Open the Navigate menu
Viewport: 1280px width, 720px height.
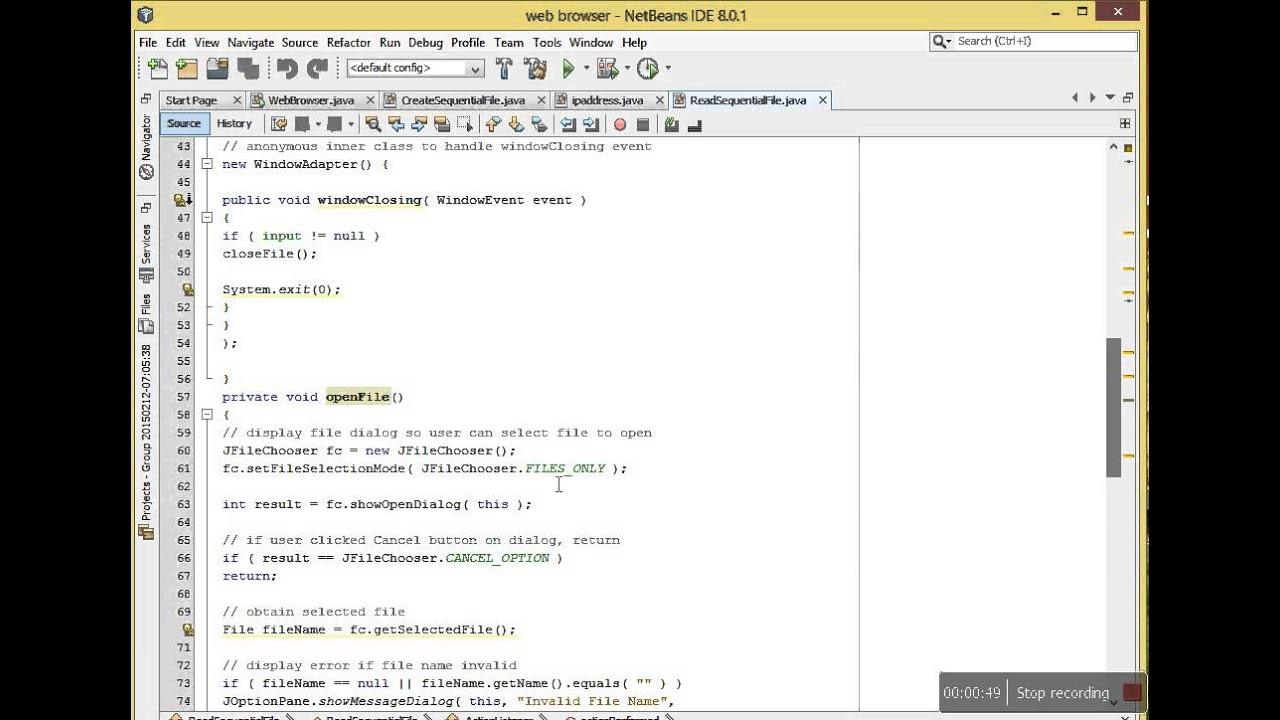tap(250, 42)
